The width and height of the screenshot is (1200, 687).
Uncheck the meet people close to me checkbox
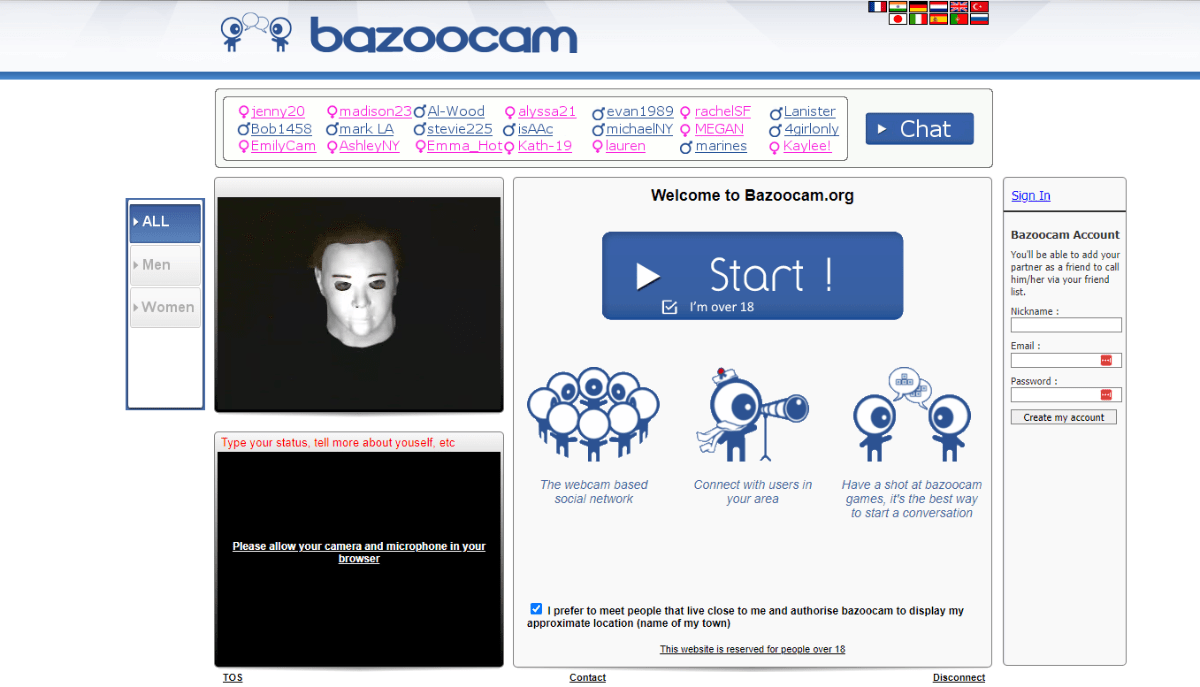(536, 609)
